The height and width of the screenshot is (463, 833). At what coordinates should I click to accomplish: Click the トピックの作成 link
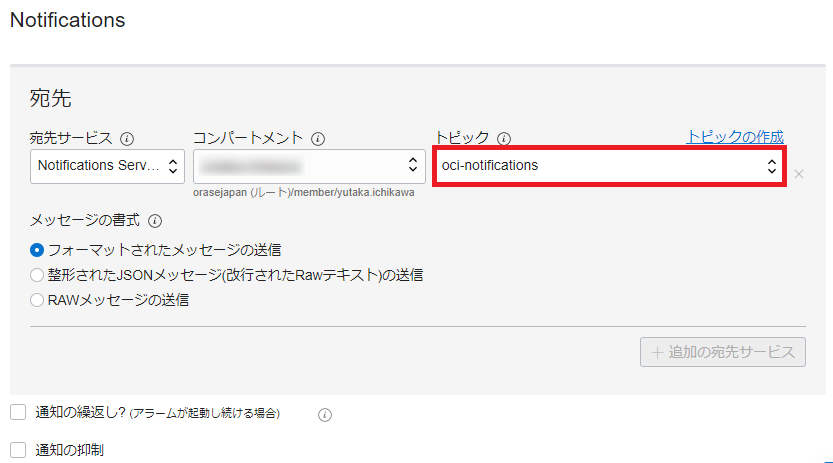[x=735, y=137]
